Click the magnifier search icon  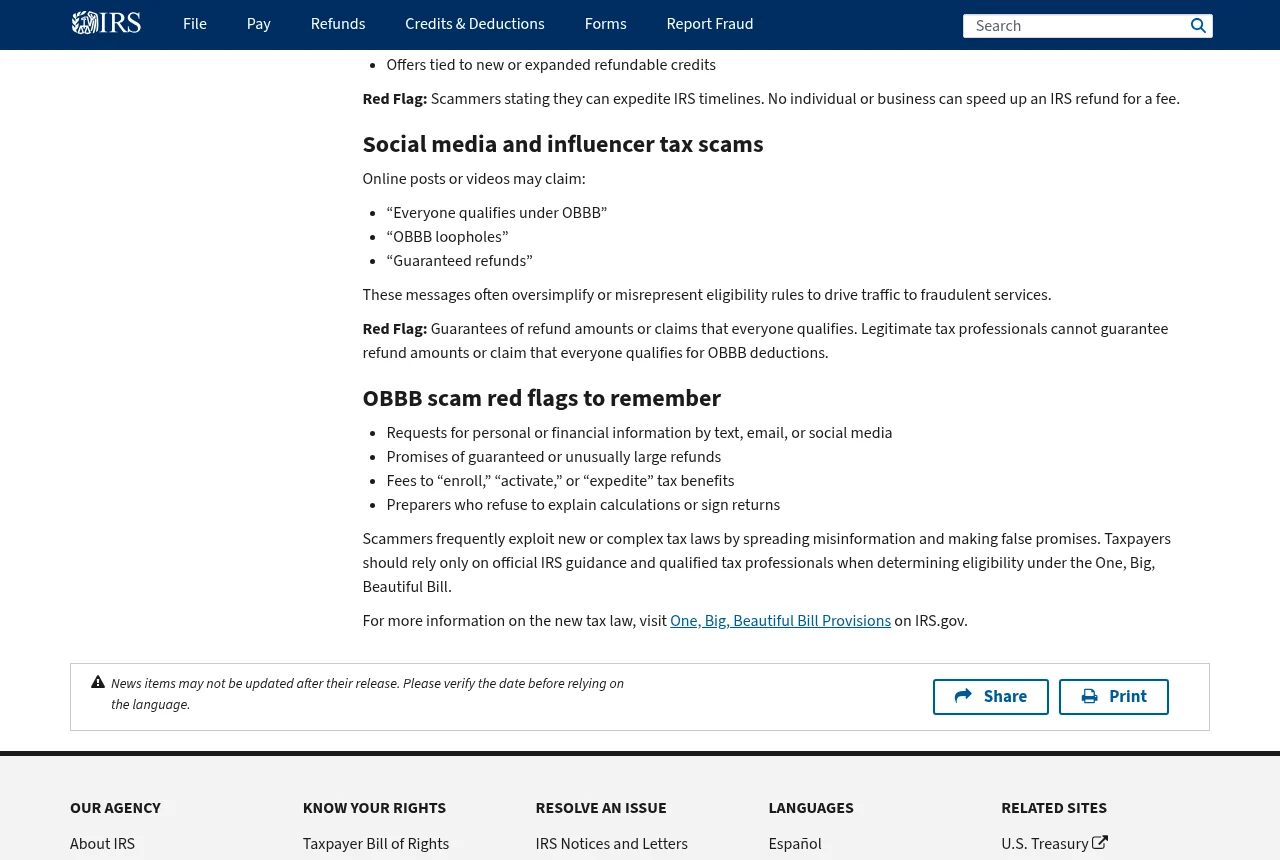click(x=1198, y=26)
